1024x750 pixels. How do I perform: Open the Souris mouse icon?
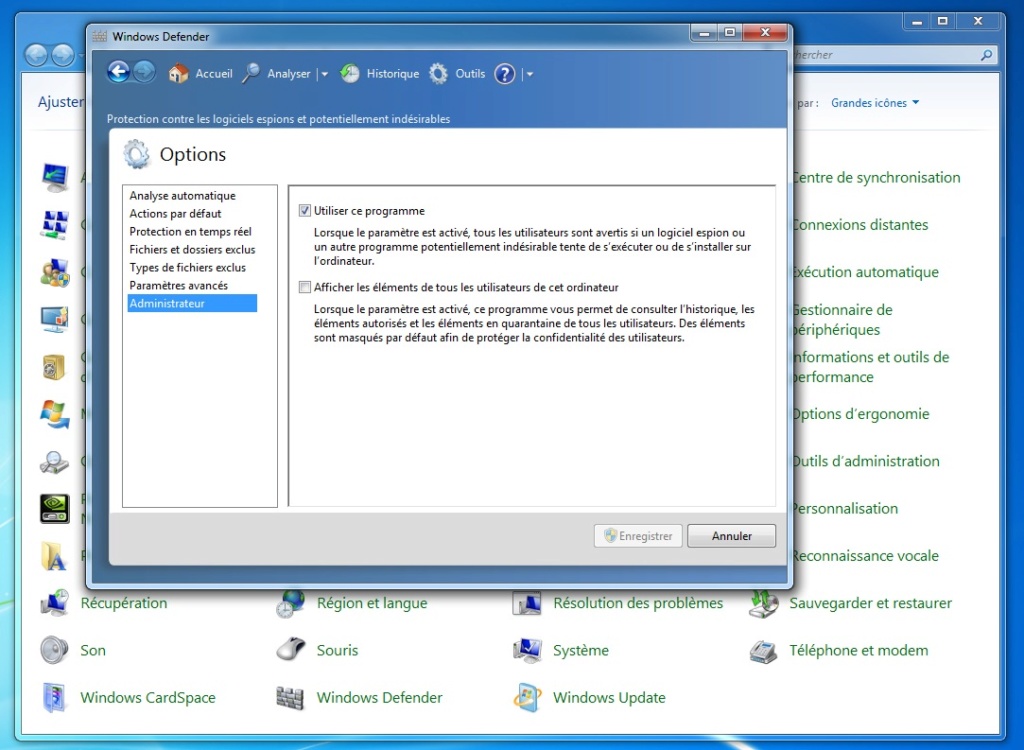pos(291,650)
